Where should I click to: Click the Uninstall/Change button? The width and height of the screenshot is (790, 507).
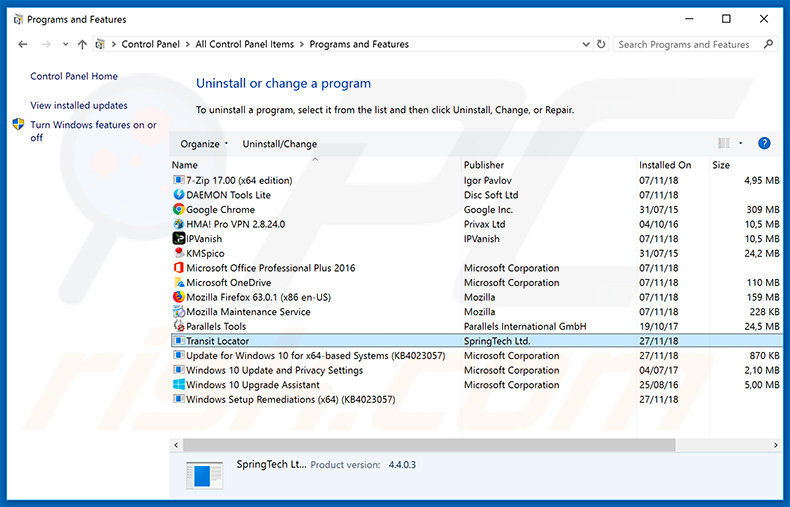point(280,144)
